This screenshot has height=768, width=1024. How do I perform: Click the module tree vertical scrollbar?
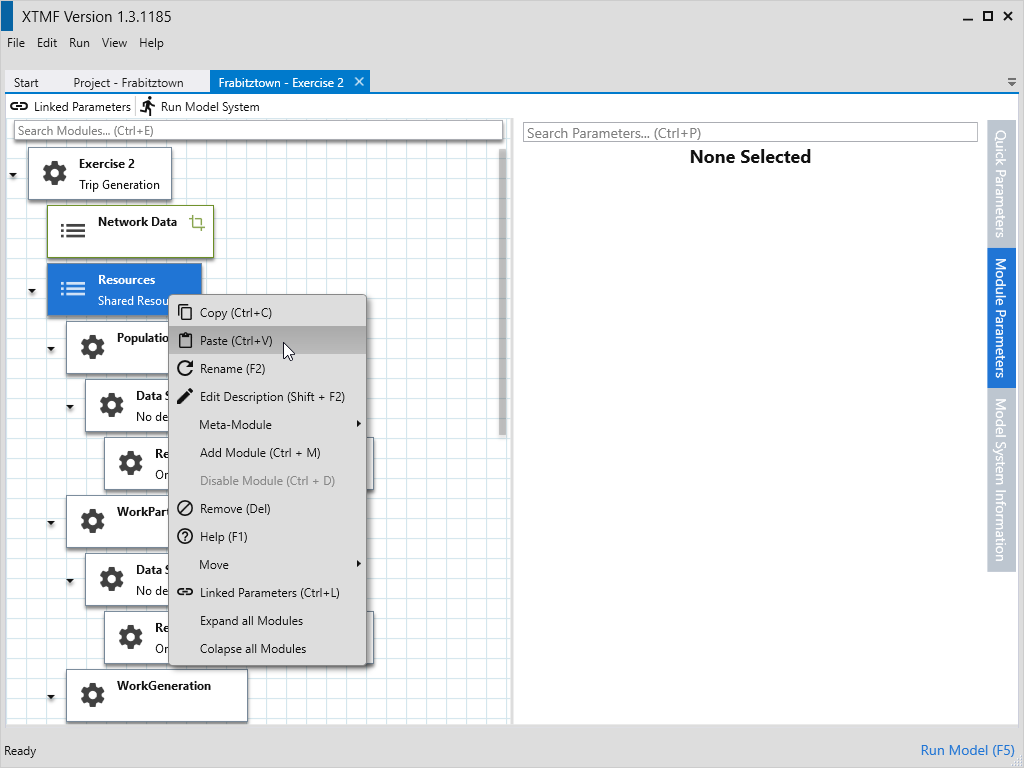pyautogui.click(x=503, y=290)
